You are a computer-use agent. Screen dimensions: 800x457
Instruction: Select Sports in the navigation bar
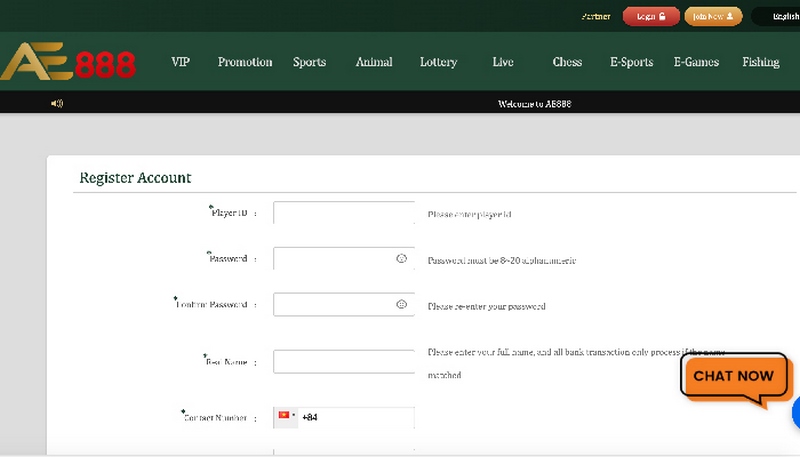[309, 62]
